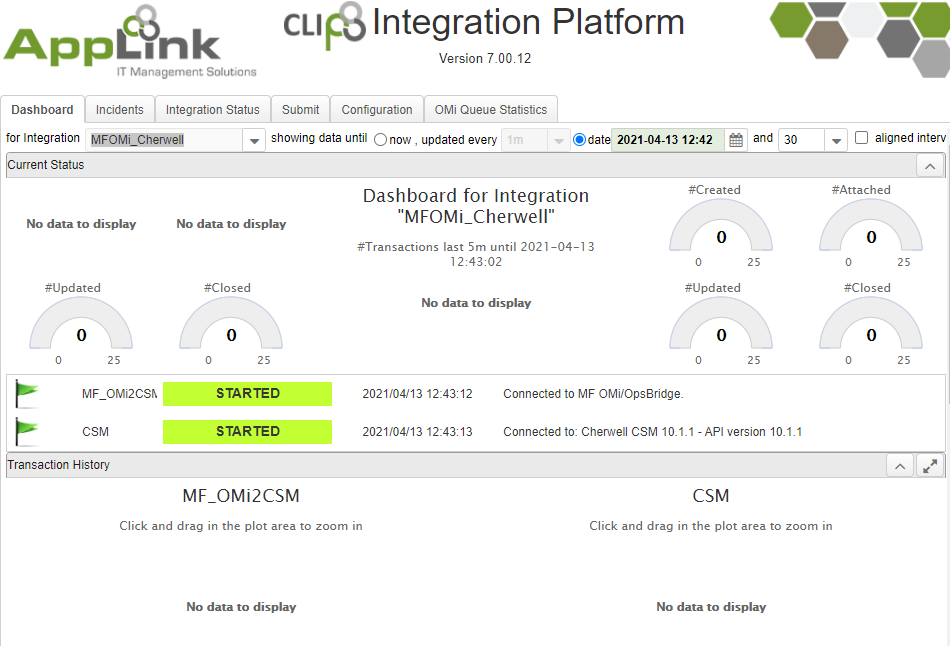950x646 pixels.
Task: Click the MFOMi_Cherwell integration input field
Action: [165, 140]
